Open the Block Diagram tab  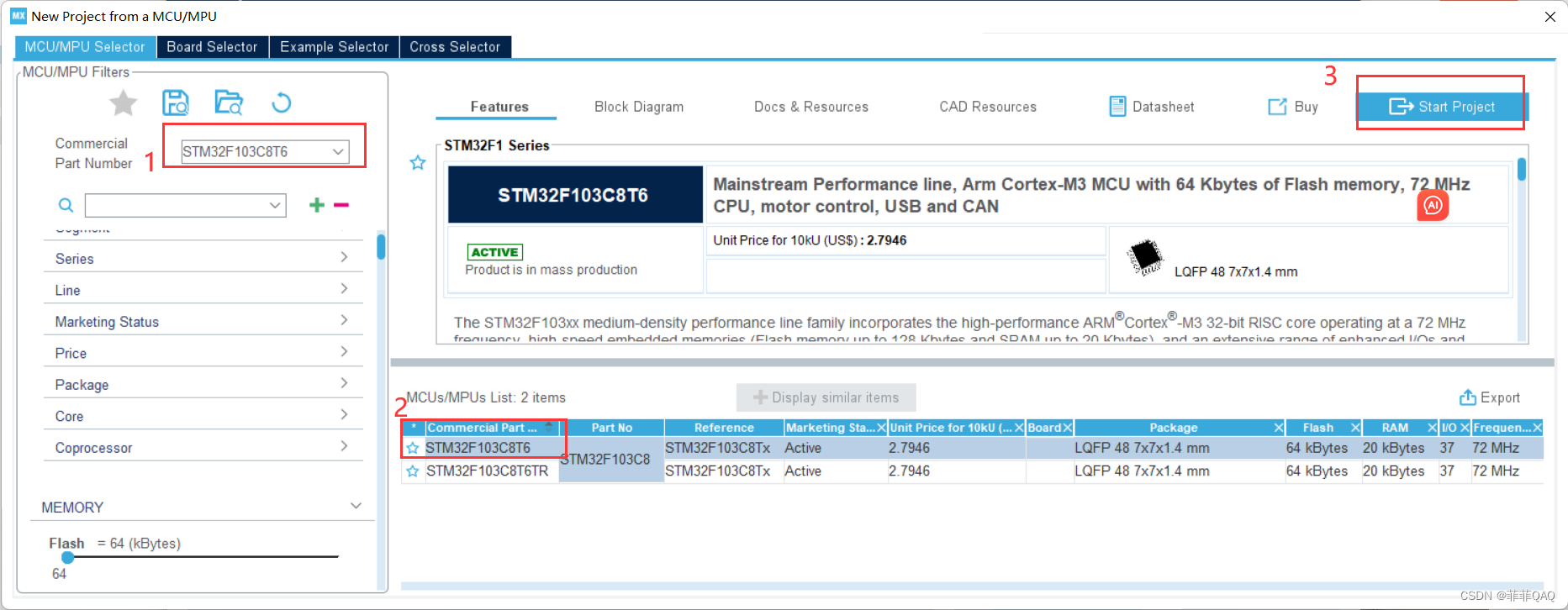(639, 107)
